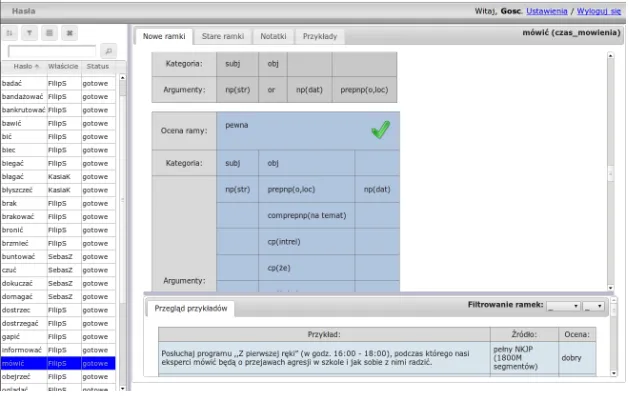Switch to the Stare ramki tab
Screen dimensions: 628x396
tap(223, 36)
